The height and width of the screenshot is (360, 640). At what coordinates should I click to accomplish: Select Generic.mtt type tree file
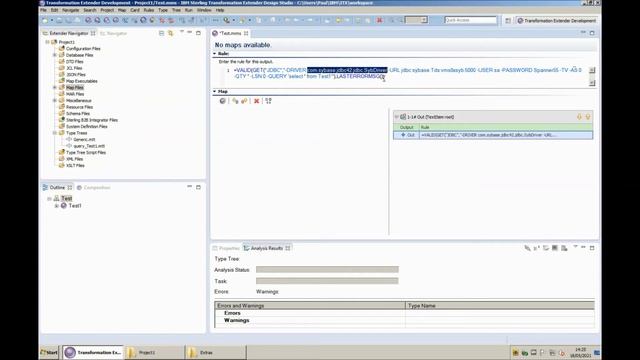click(x=84, y=140)
